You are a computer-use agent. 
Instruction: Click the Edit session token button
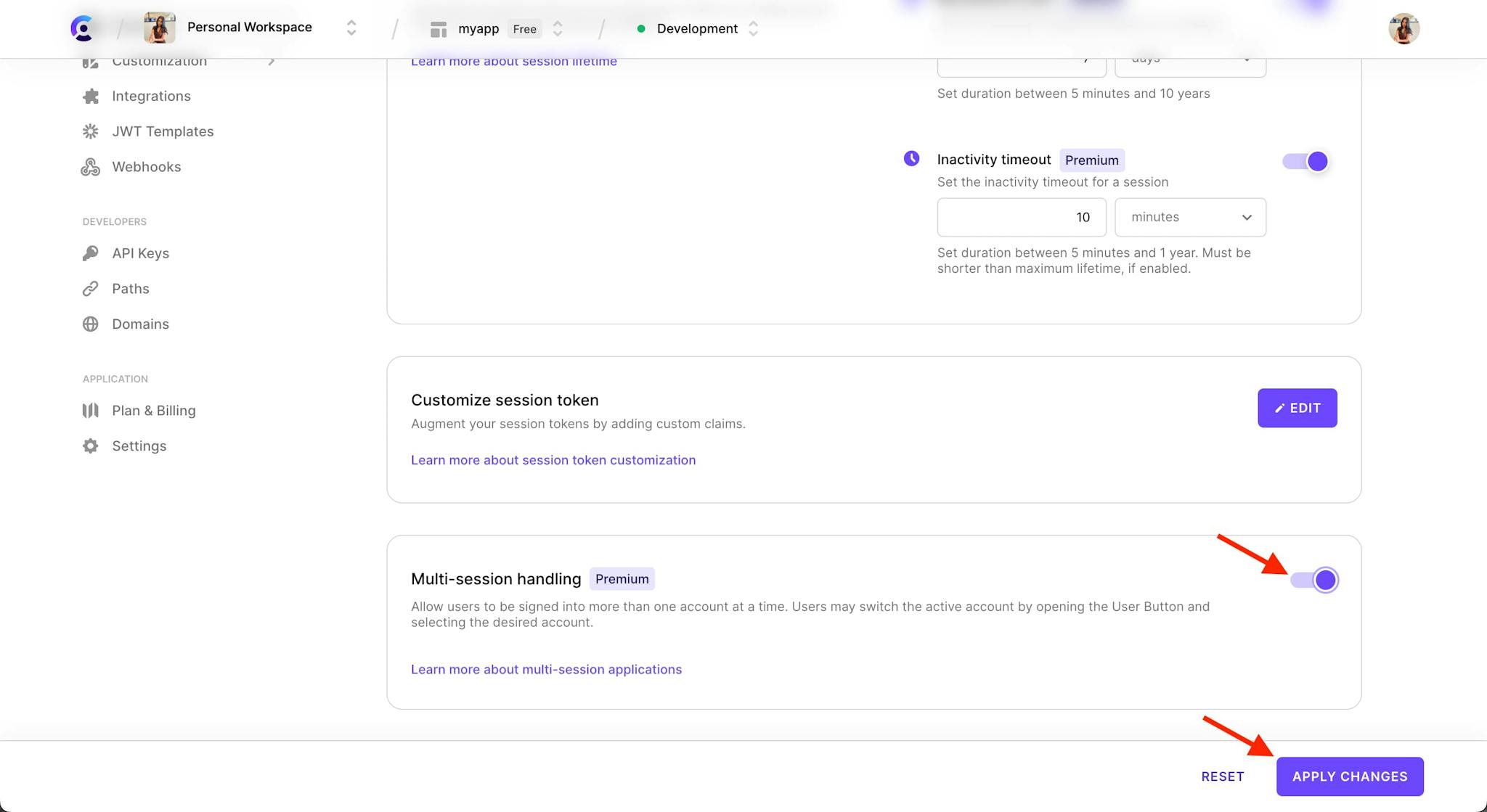(1297, 407)
